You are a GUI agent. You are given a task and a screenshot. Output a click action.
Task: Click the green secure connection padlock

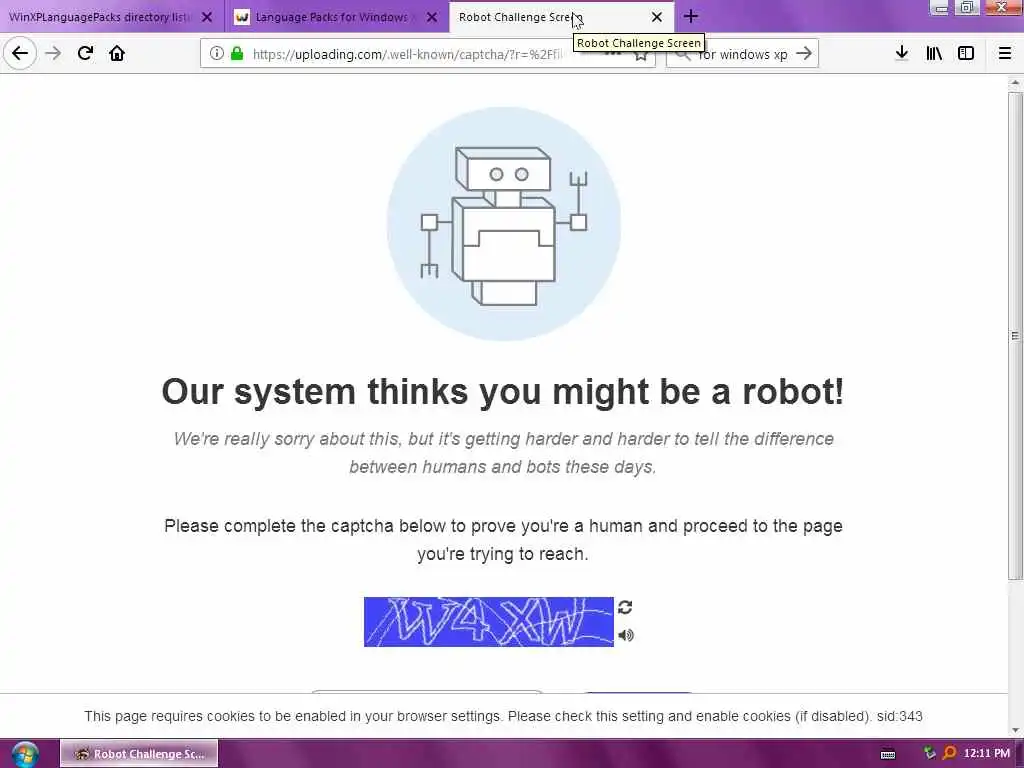pos(237,54)
